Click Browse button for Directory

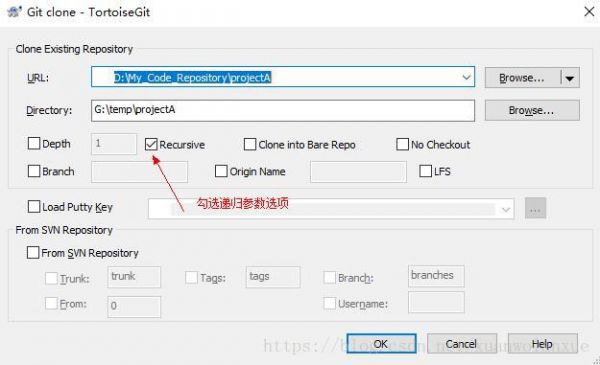pos(532,111)
